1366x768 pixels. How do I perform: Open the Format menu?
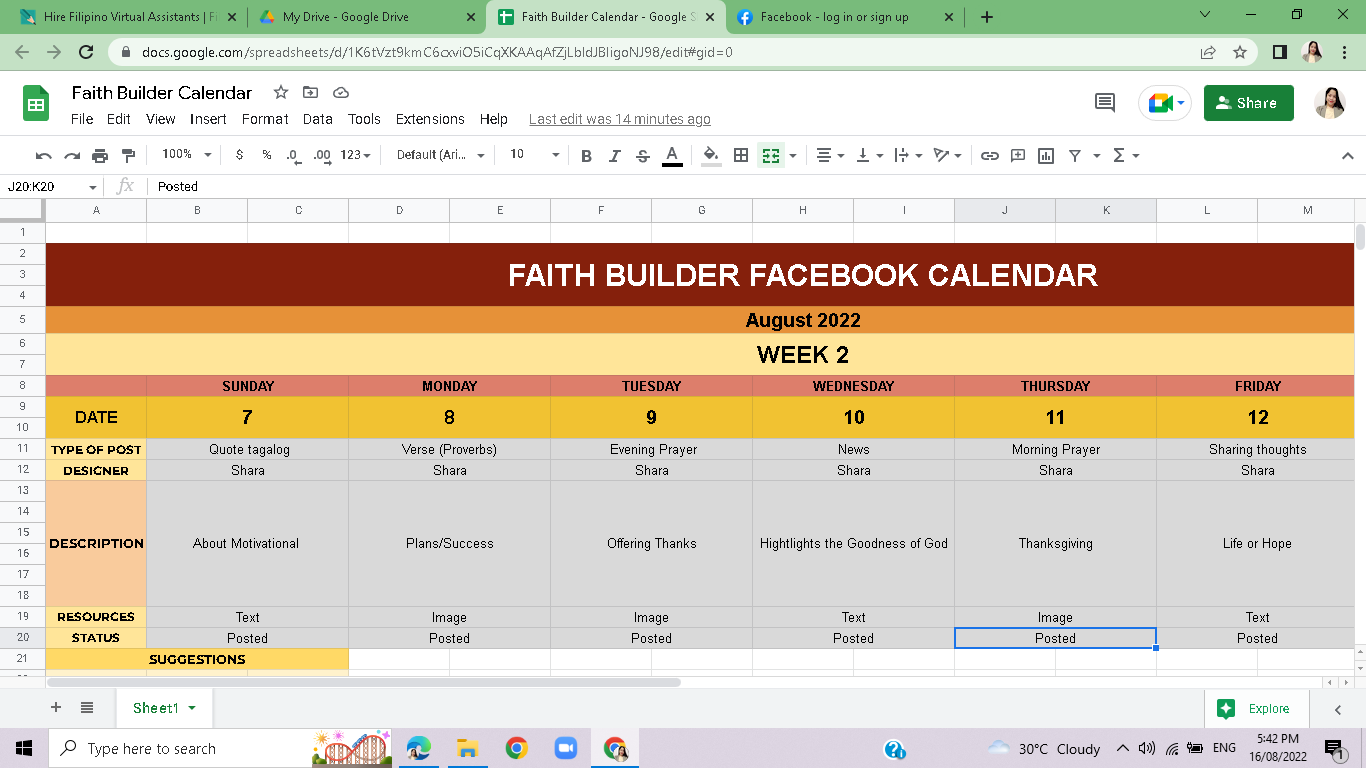(x=265, y=119)
